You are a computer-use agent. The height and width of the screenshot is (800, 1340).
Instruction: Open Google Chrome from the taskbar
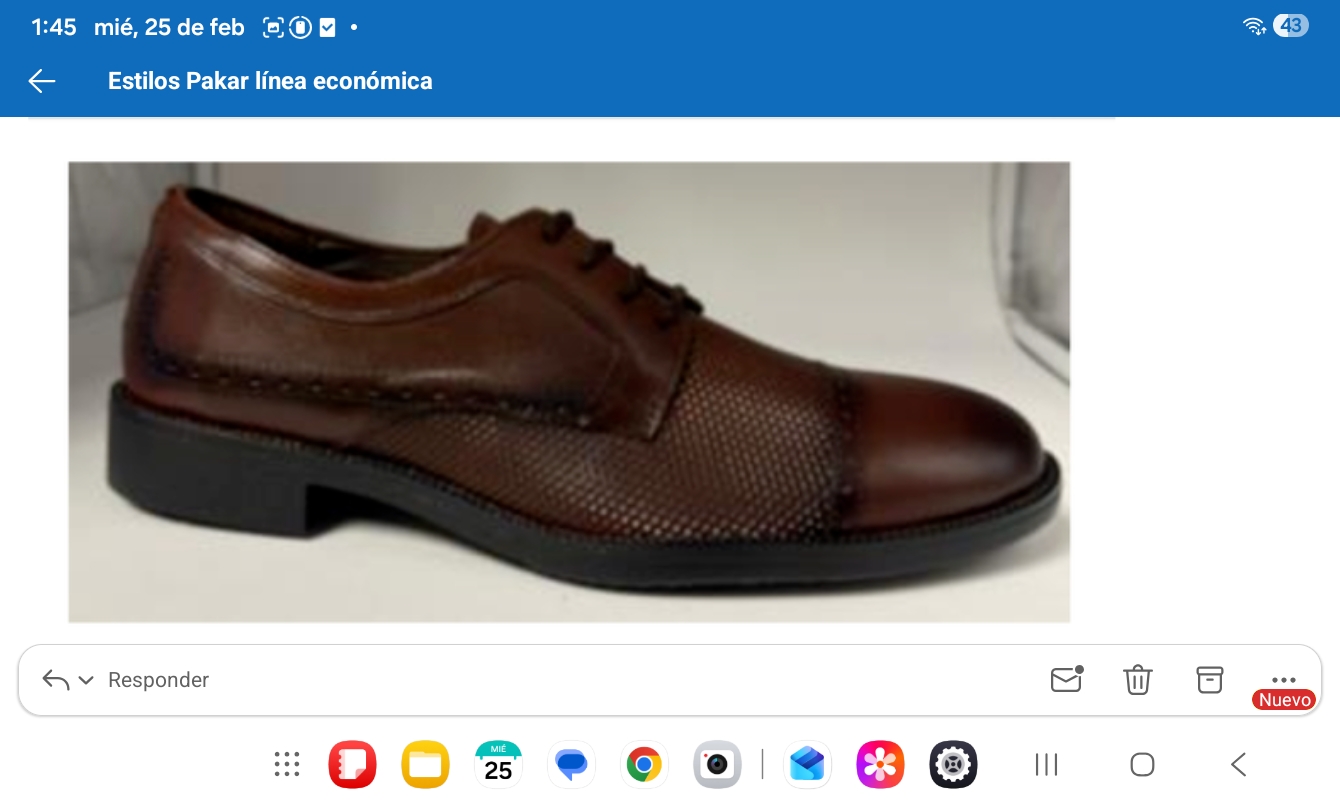(x=644, y=765)
